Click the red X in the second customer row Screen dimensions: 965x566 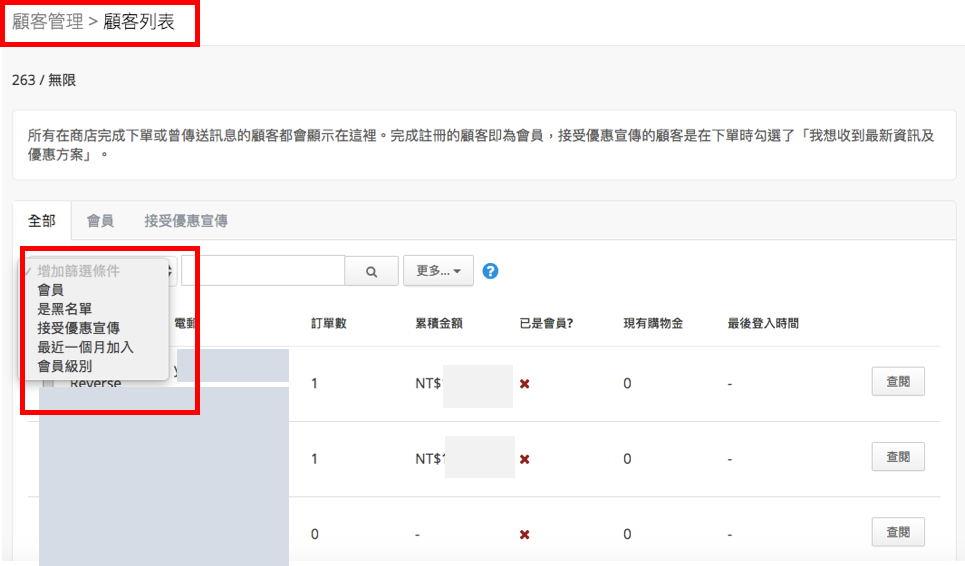524,459
